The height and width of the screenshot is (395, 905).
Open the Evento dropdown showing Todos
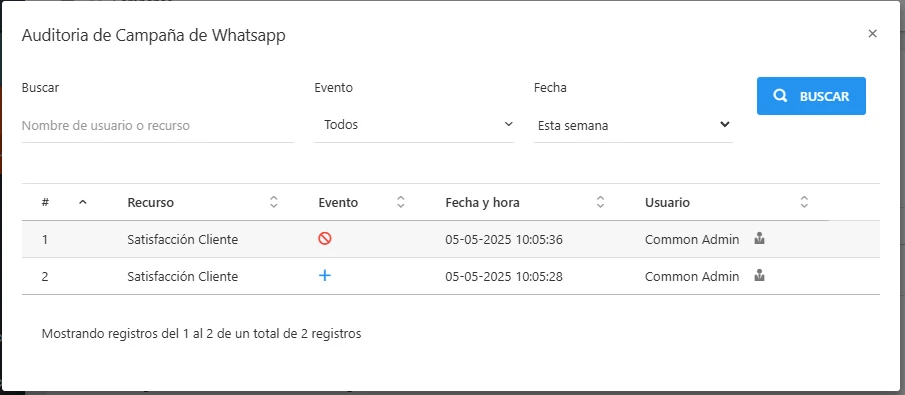pos(414,125)
